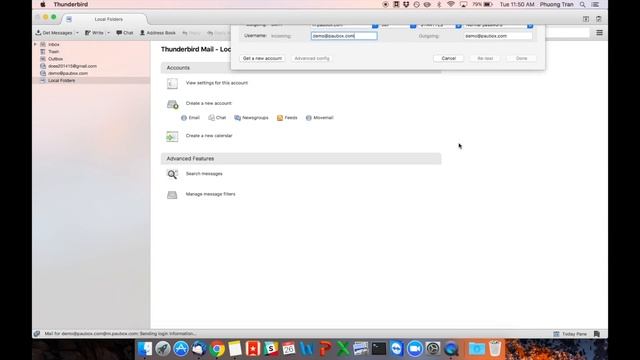Click 'Manage message filters' link
The width and height of the screenshot is (640, 360).
pyautogui.click(x=211, y=194)
